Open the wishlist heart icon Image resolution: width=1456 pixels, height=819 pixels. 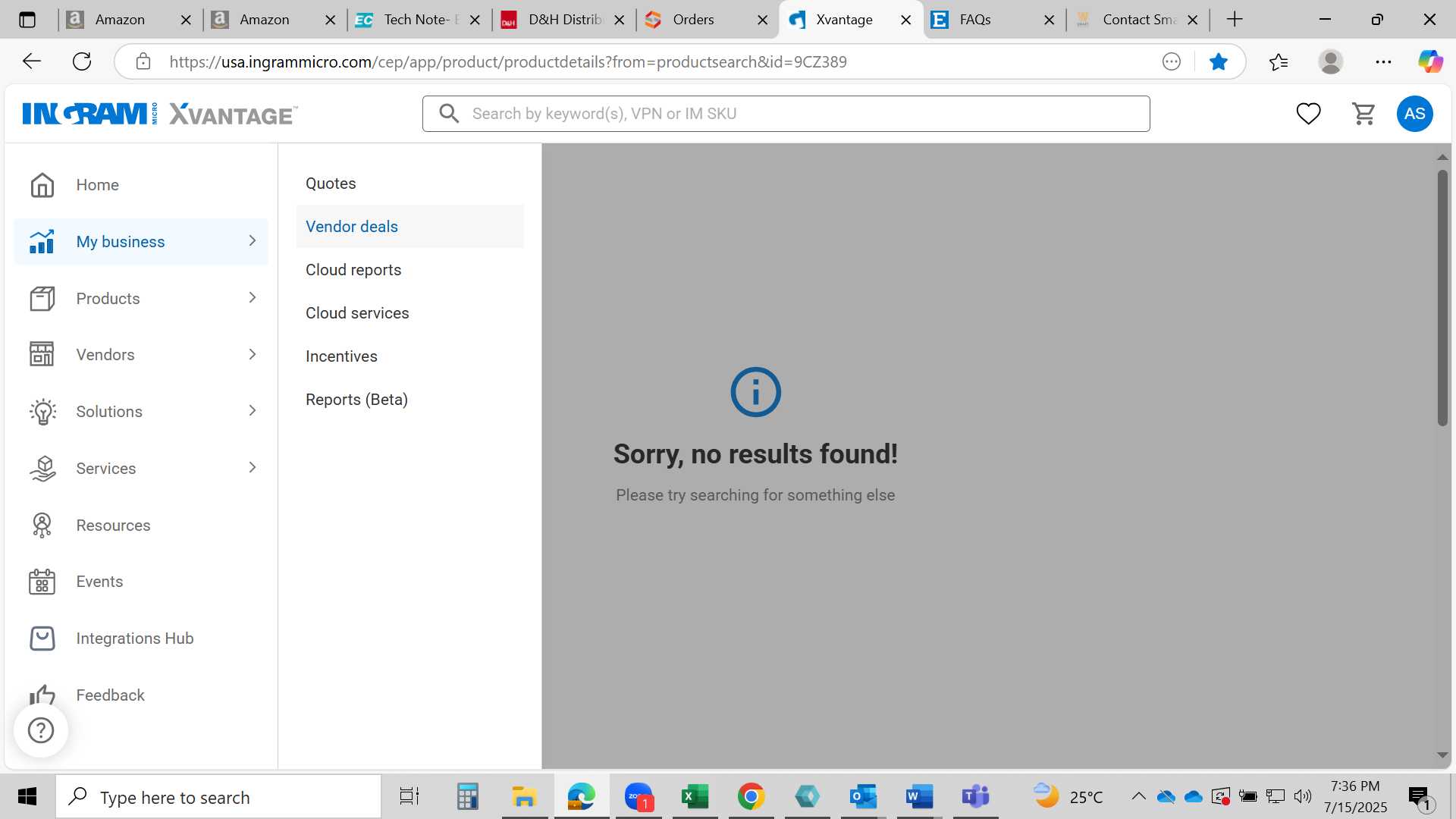pos(1308,114)
